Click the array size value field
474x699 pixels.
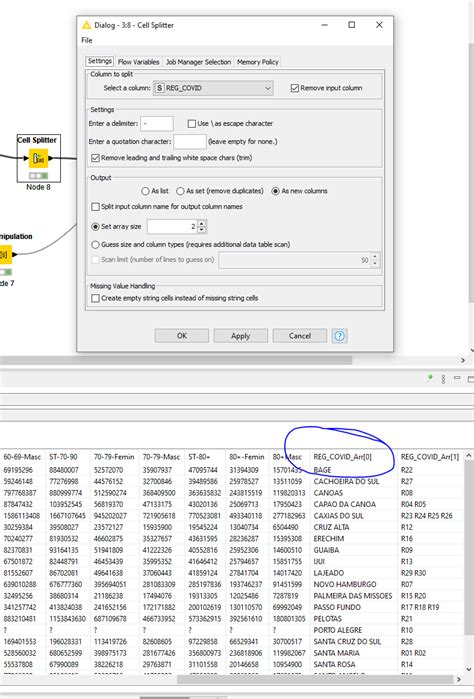pyautogui.click(x=173, y=227)
